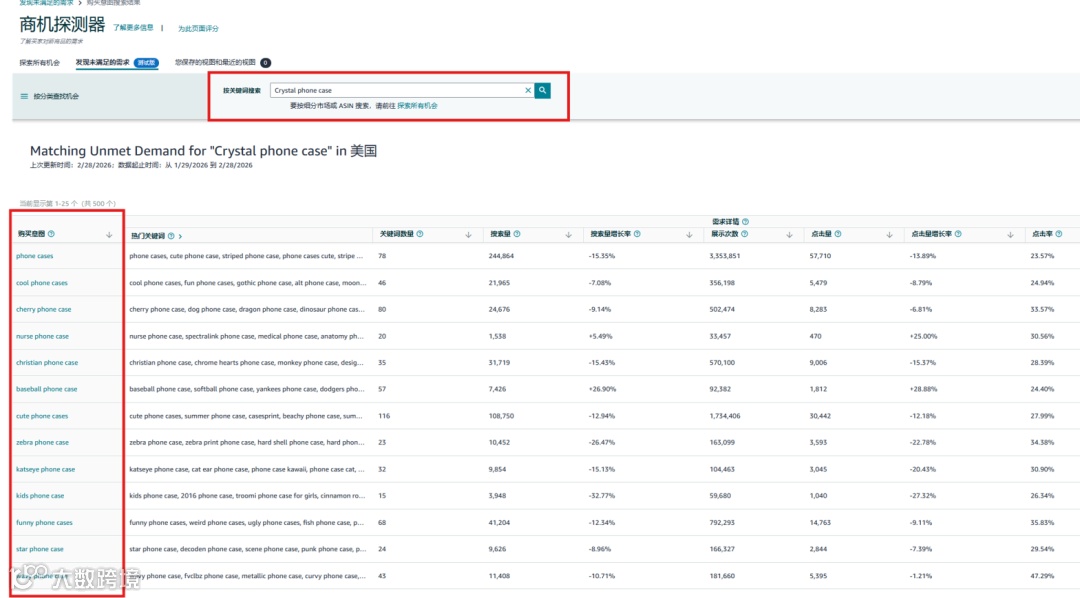This screenshot has width=1080, height=598.
Task: Click clicks value 14,763 in funny row
Action: (820, 523)
